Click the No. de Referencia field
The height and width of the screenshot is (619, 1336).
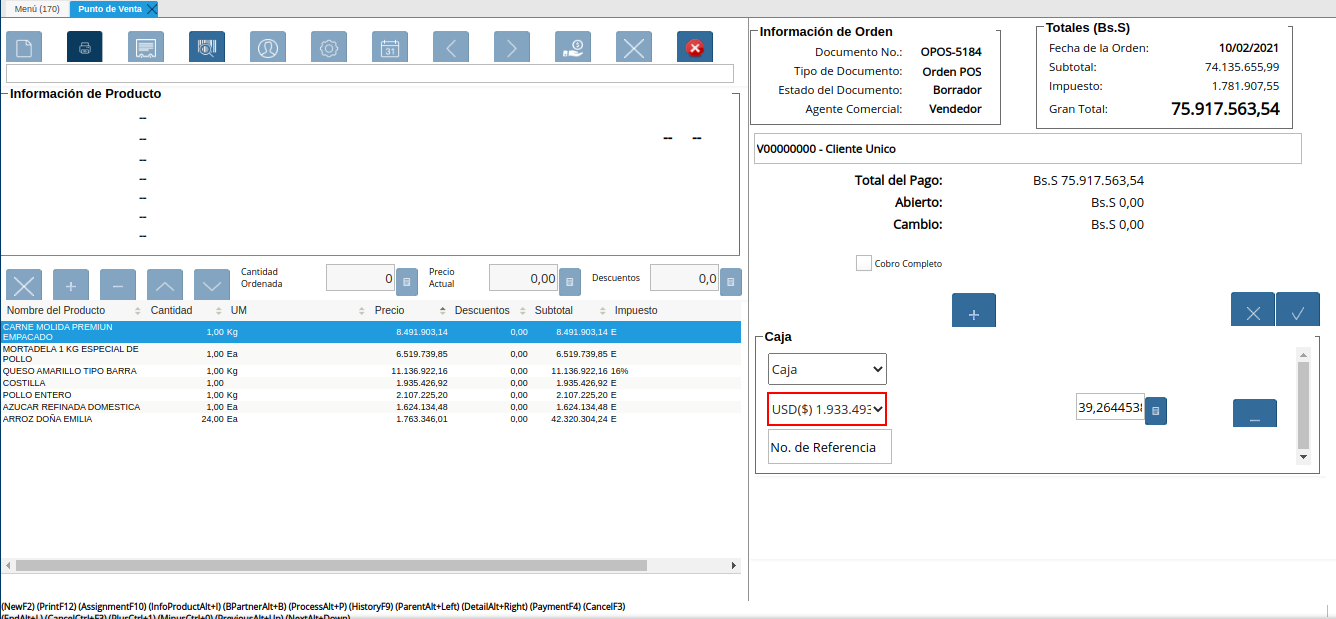829,447
